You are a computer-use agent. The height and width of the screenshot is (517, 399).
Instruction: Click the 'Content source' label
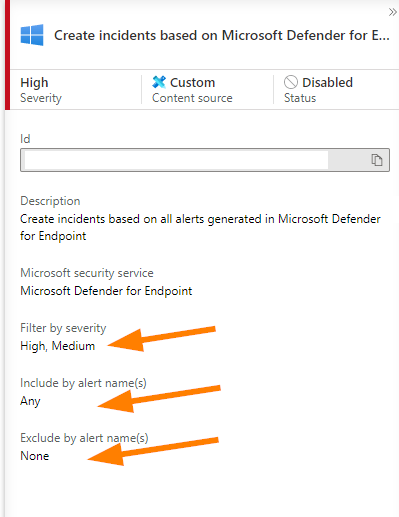[192, 98]
